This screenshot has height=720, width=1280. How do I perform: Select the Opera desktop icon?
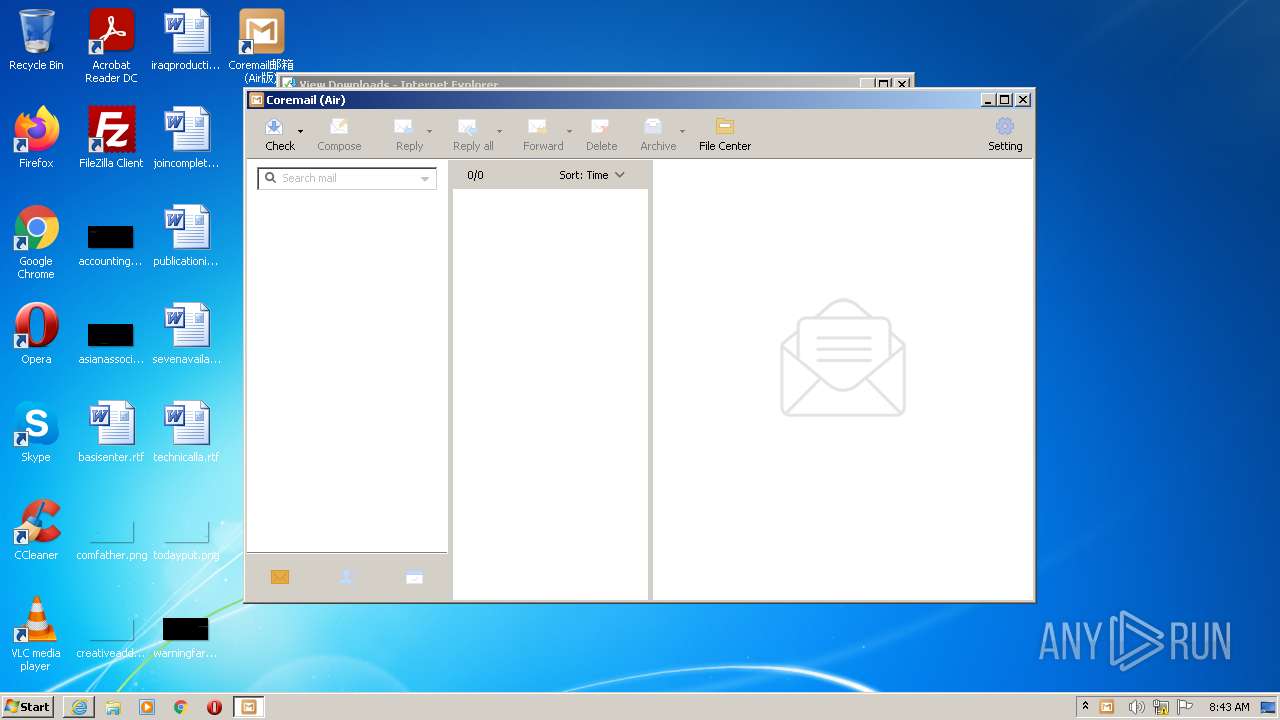click(x=36, y=334)
